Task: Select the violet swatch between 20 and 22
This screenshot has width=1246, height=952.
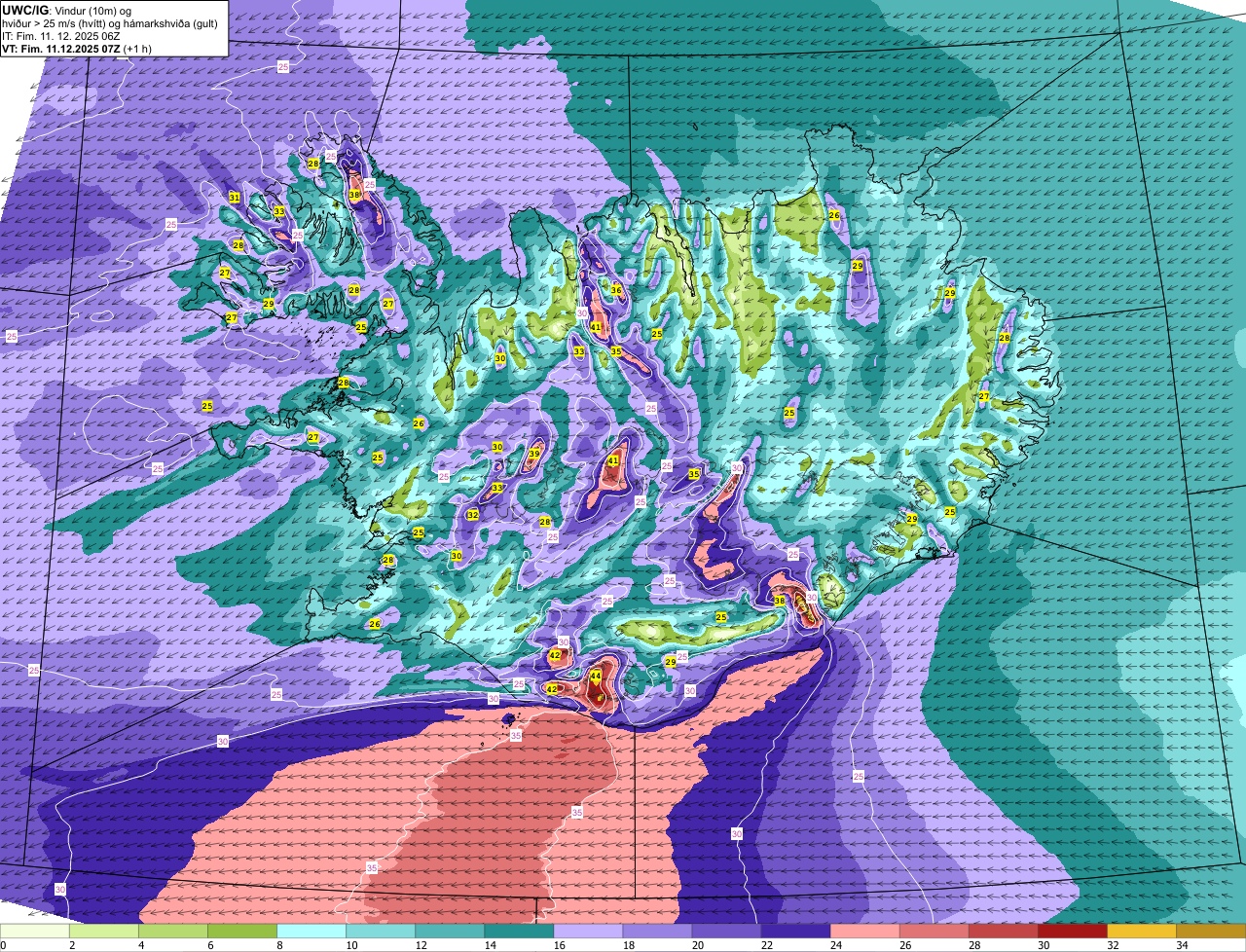Action: (x=726, y=931)
